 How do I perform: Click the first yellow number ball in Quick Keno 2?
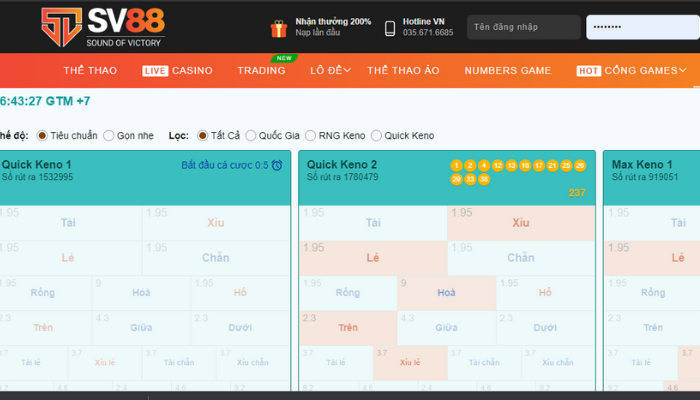[457, 165]
